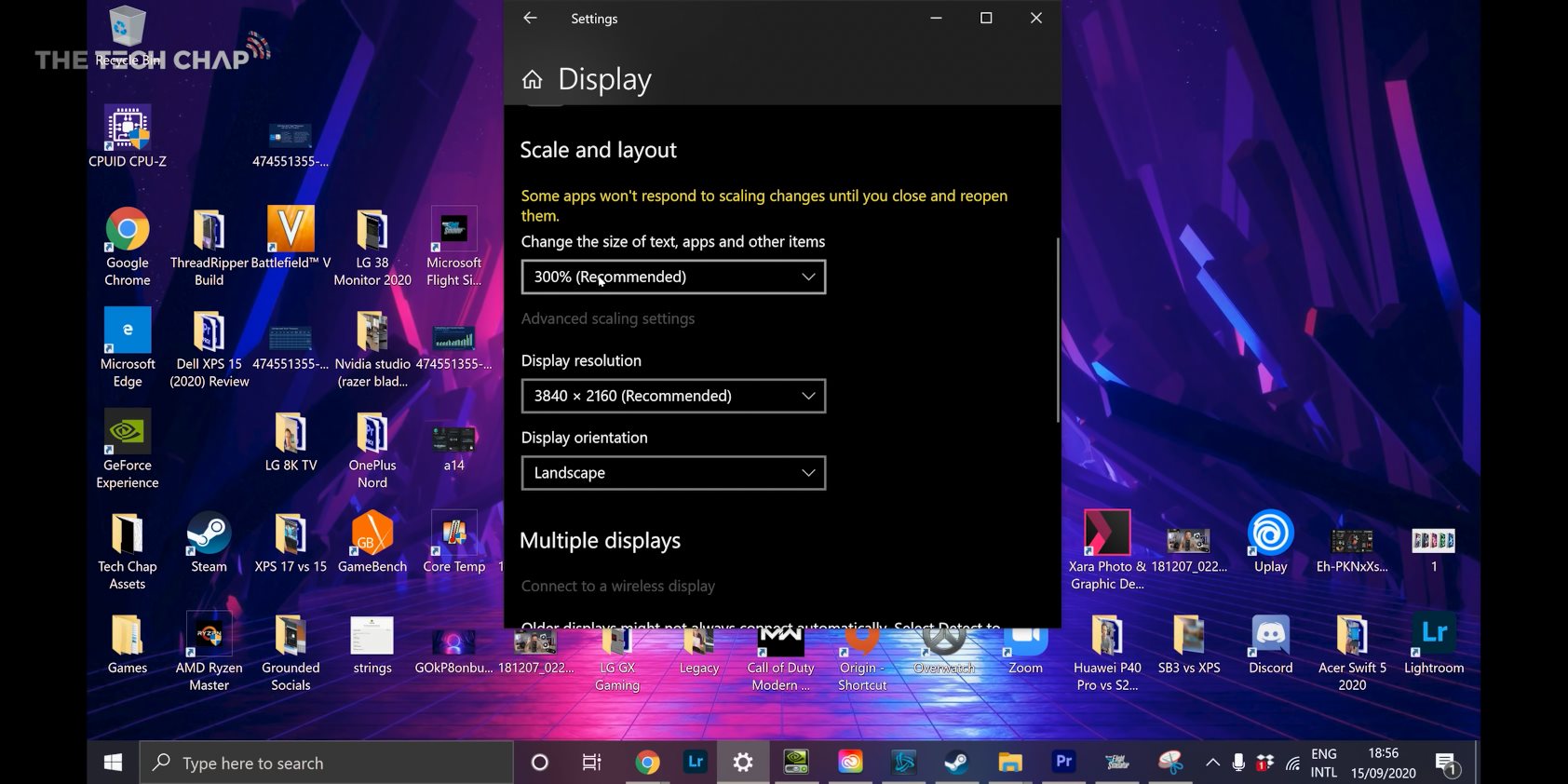
Task: Open the scaling 300% (Recommended) dropdown
Action: (673, 277)
